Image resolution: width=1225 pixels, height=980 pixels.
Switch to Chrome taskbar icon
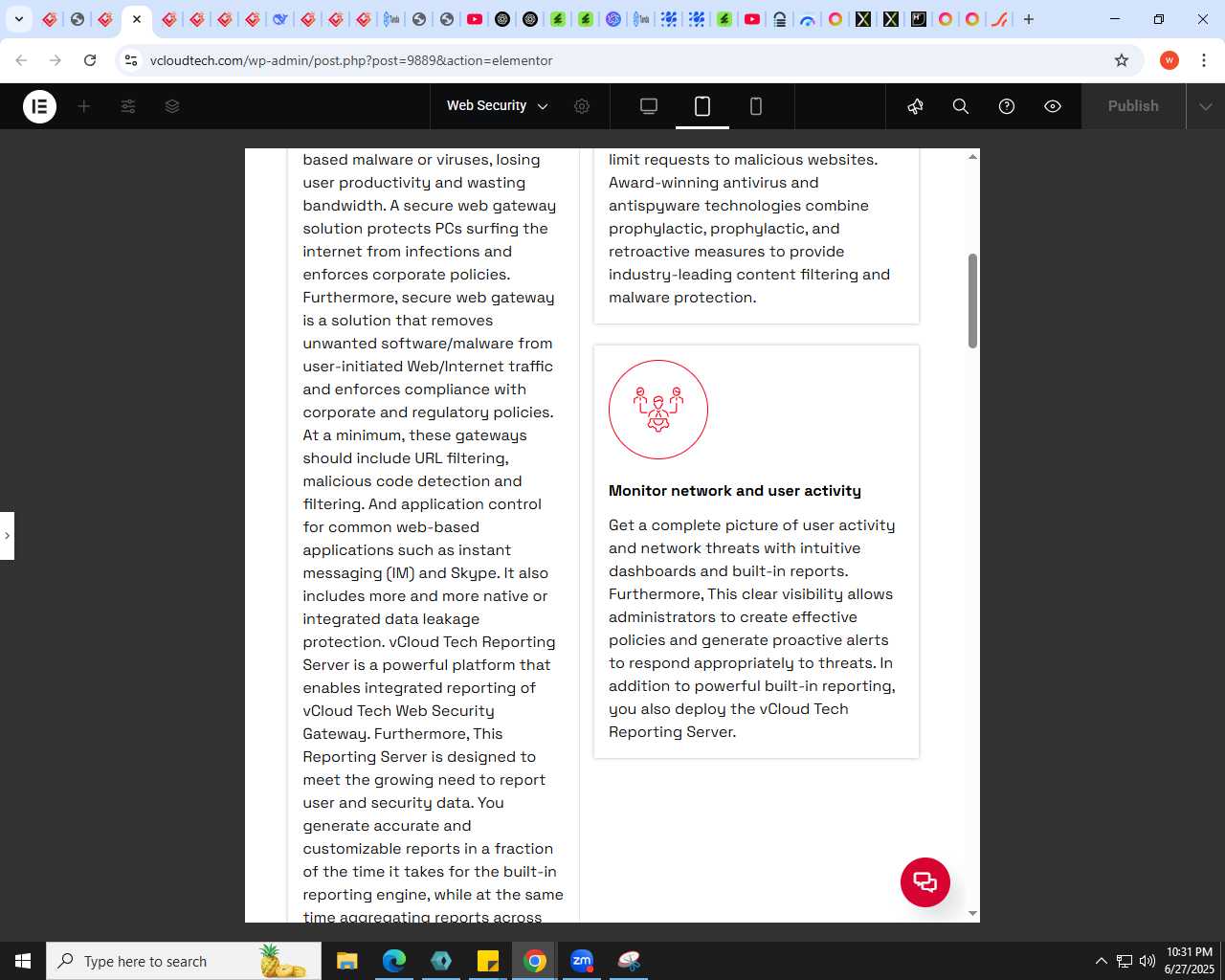coord(535,961)
